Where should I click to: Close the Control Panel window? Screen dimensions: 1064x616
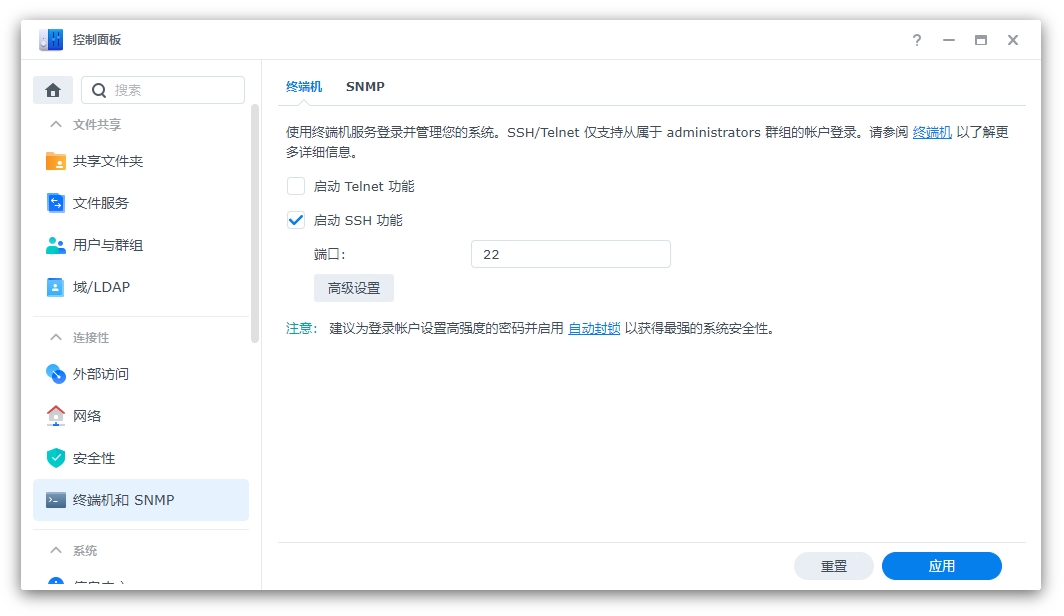pyautogui.click(x=1012, y=40)
